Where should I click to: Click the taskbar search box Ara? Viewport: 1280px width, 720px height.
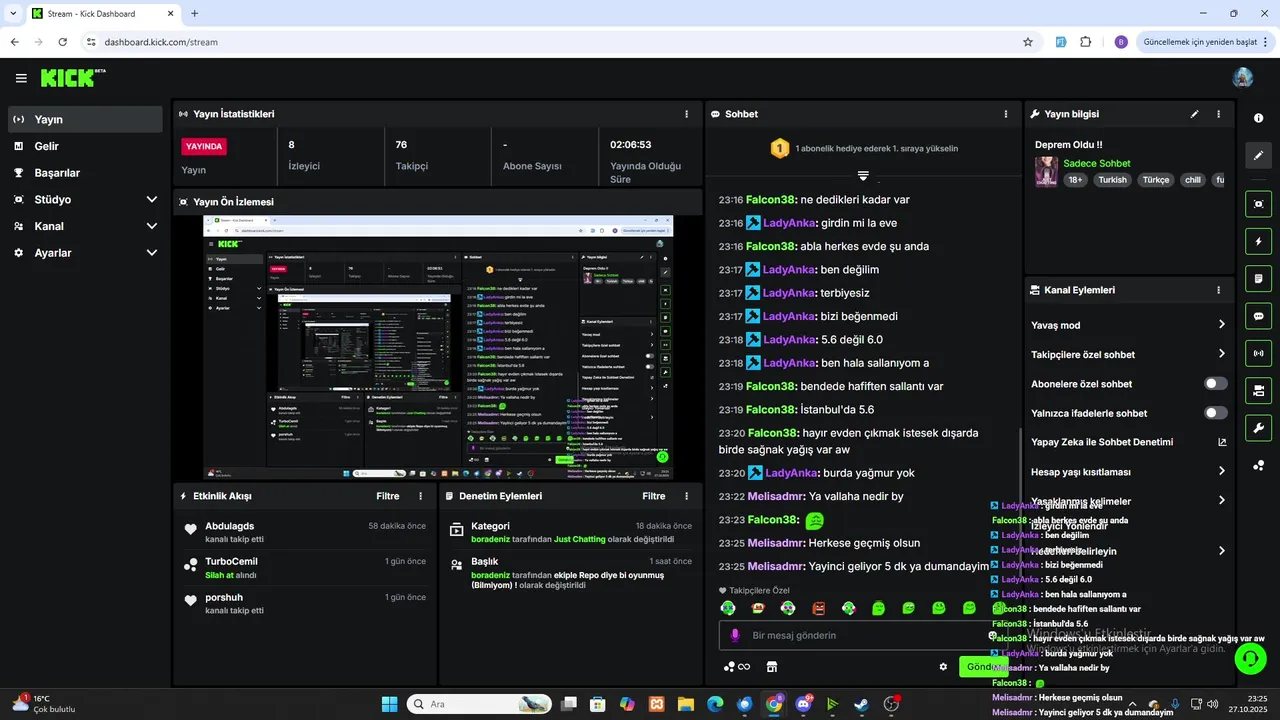477,704
